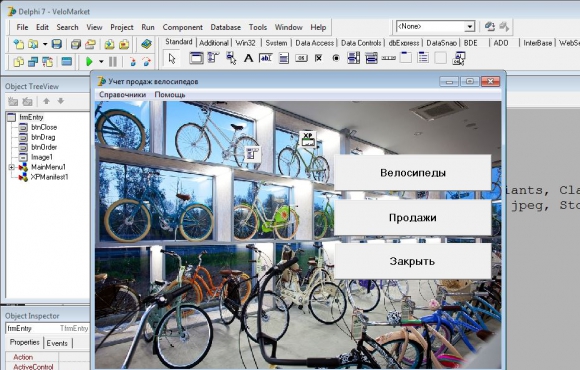
Task: Click the Save floppy disk icon
Action: [x=57, y=44]
